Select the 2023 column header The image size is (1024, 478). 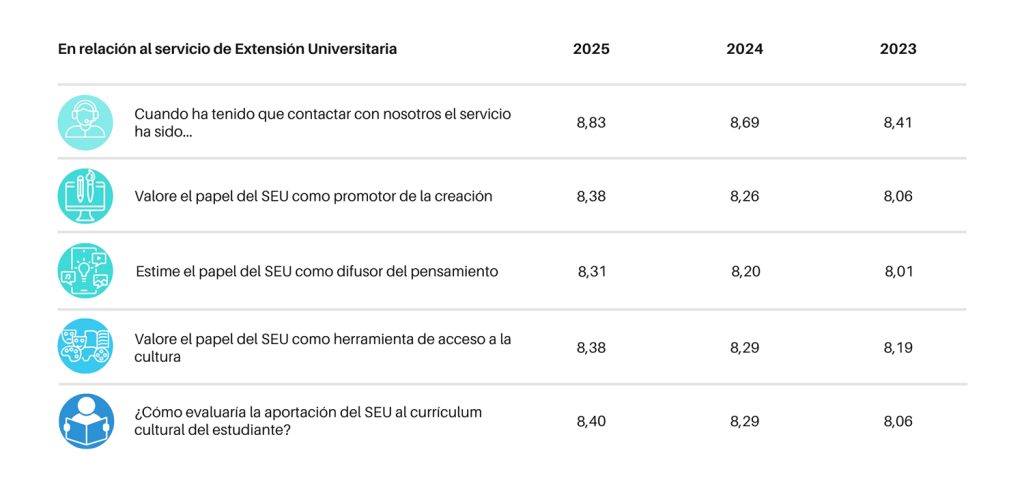(x=898, y=49)
